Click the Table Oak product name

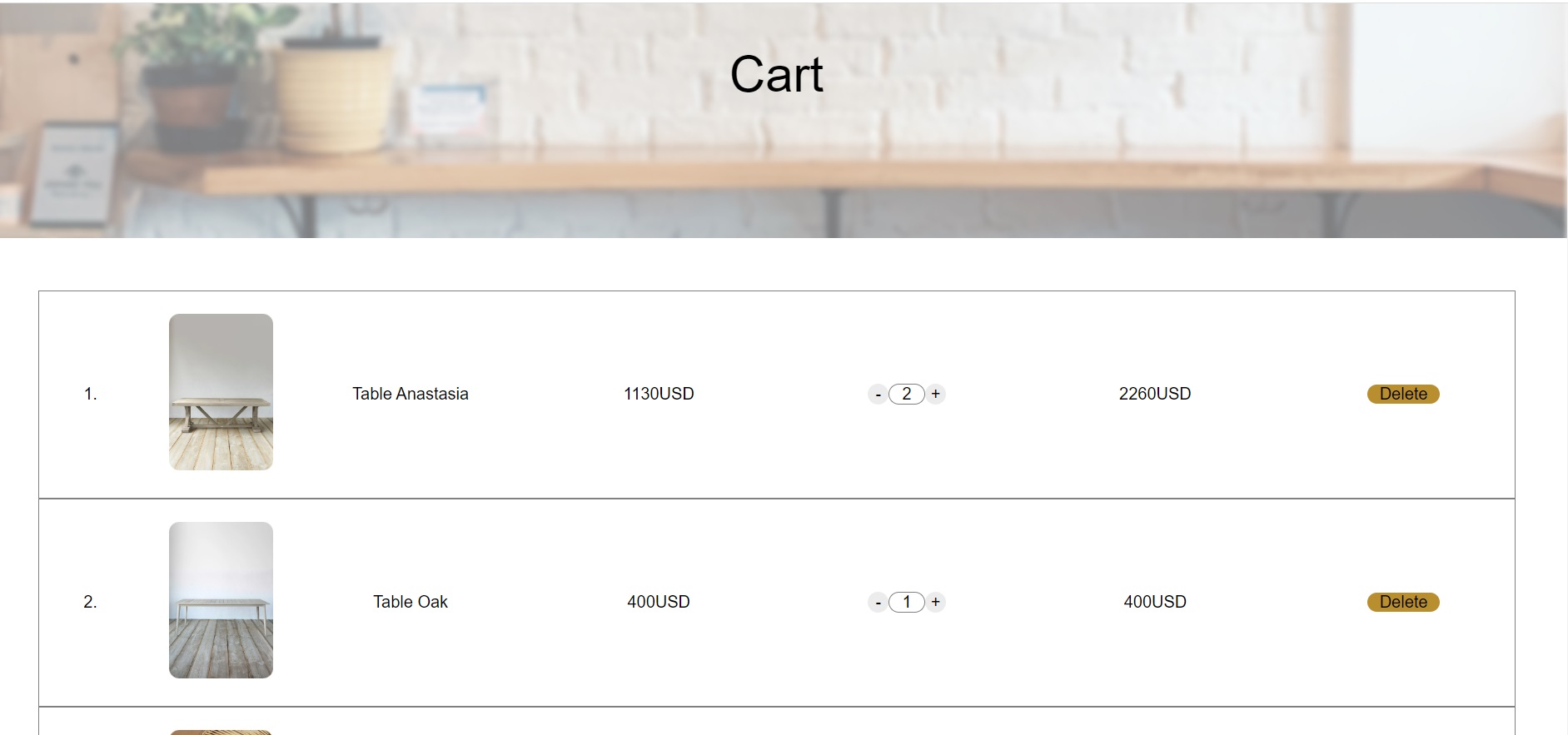(411, 602)
